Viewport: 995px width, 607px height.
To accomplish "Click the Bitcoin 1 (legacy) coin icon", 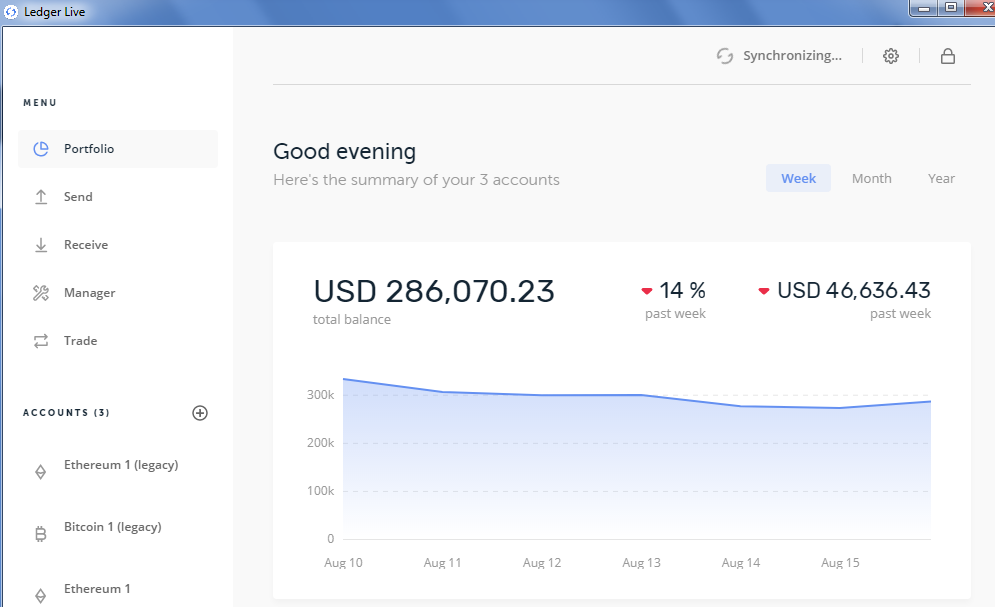I will (x=41, y=534).
